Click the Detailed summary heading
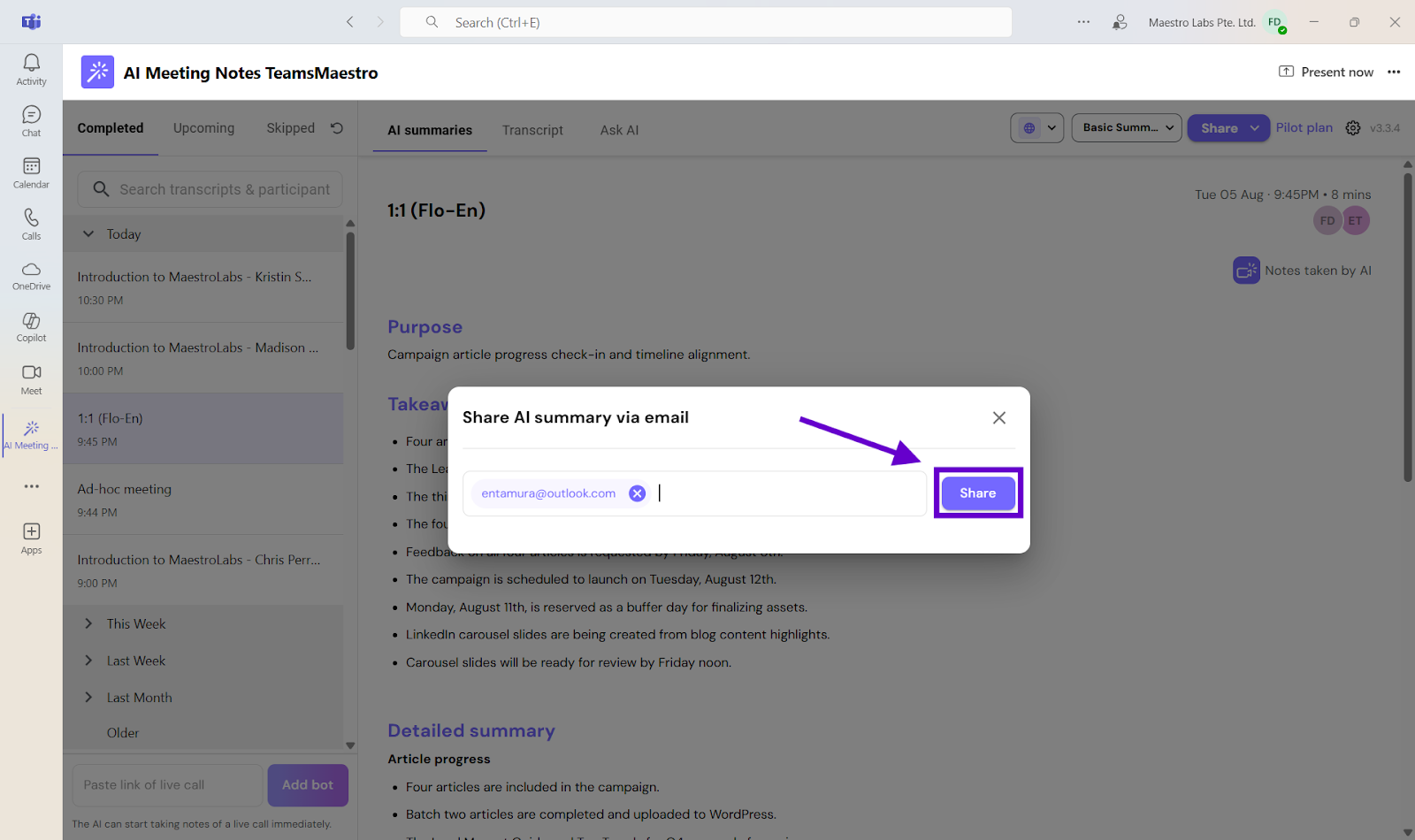This screenshot has height=840, width=1415. pos(471,731)
